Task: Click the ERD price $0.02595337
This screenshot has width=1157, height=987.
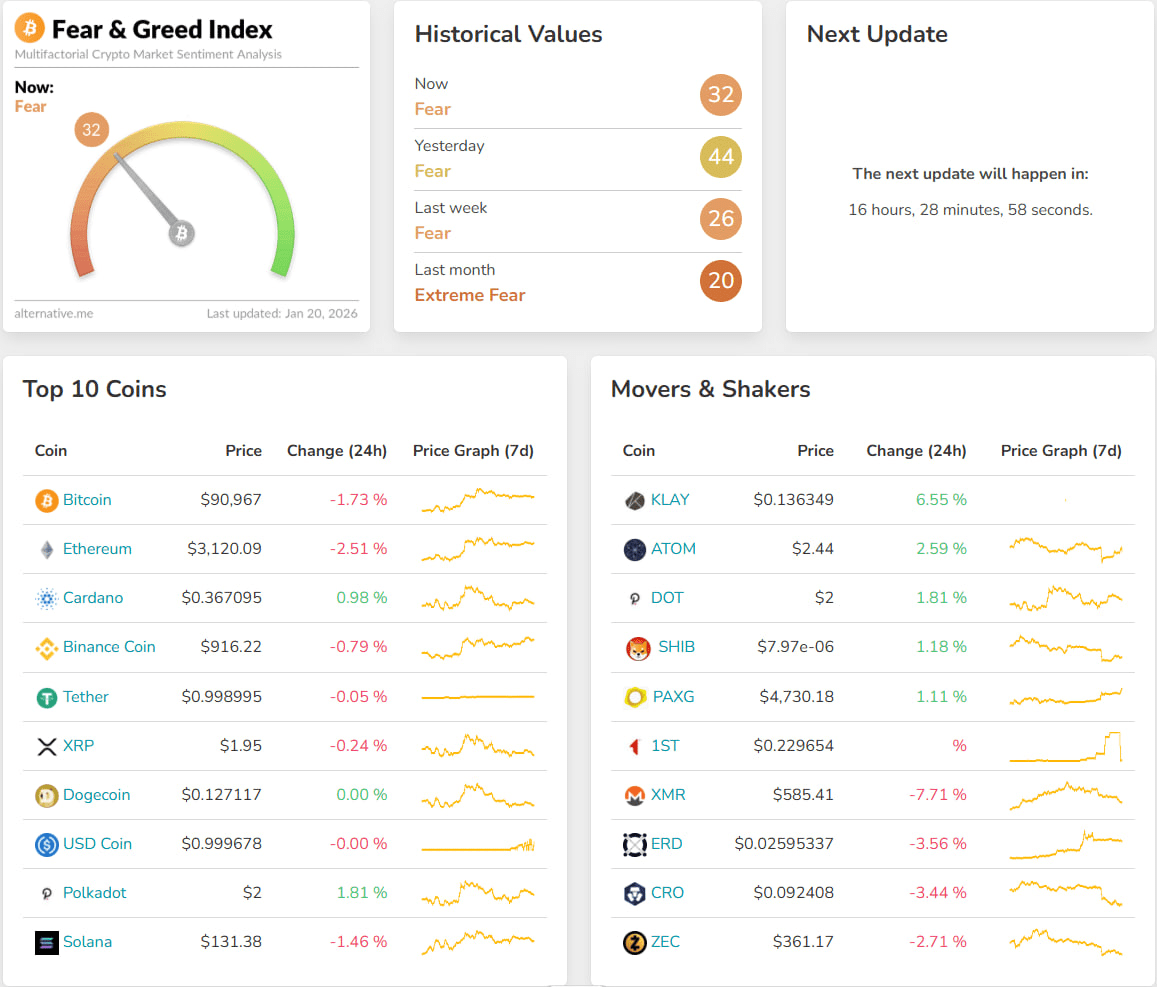Action: coord(784,844)
